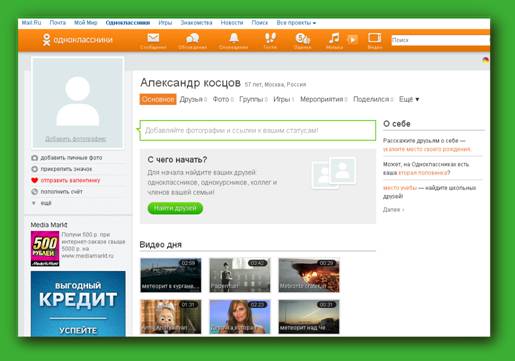
Task: Click the two-person friends illustration
Action: click(334, 172)
